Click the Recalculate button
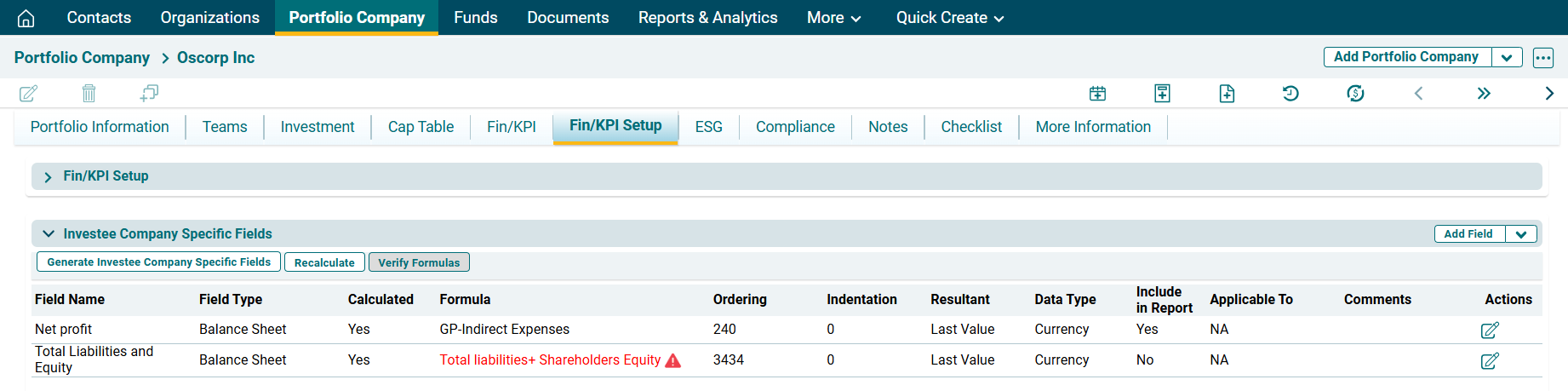Viewport: 1568px width, 391px height. [324, 262]
